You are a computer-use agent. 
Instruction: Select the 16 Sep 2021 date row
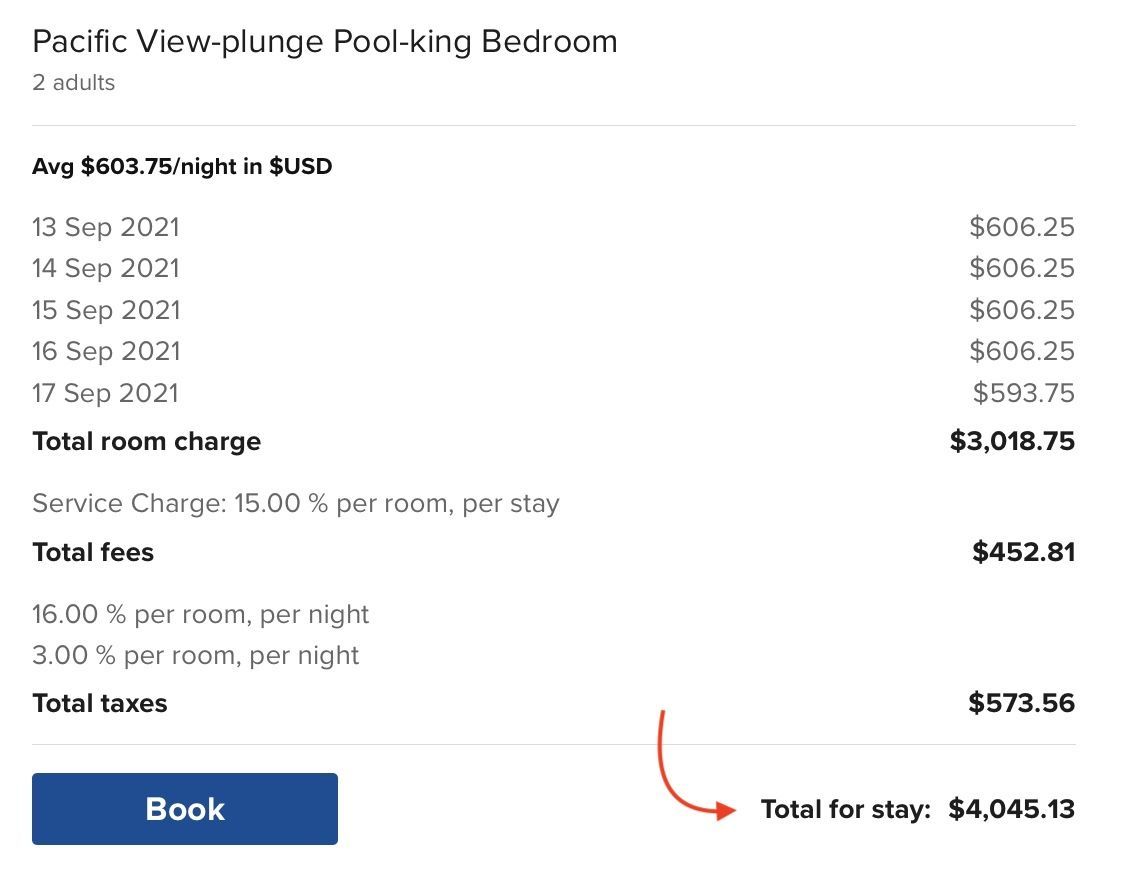[x=554, y=351]
